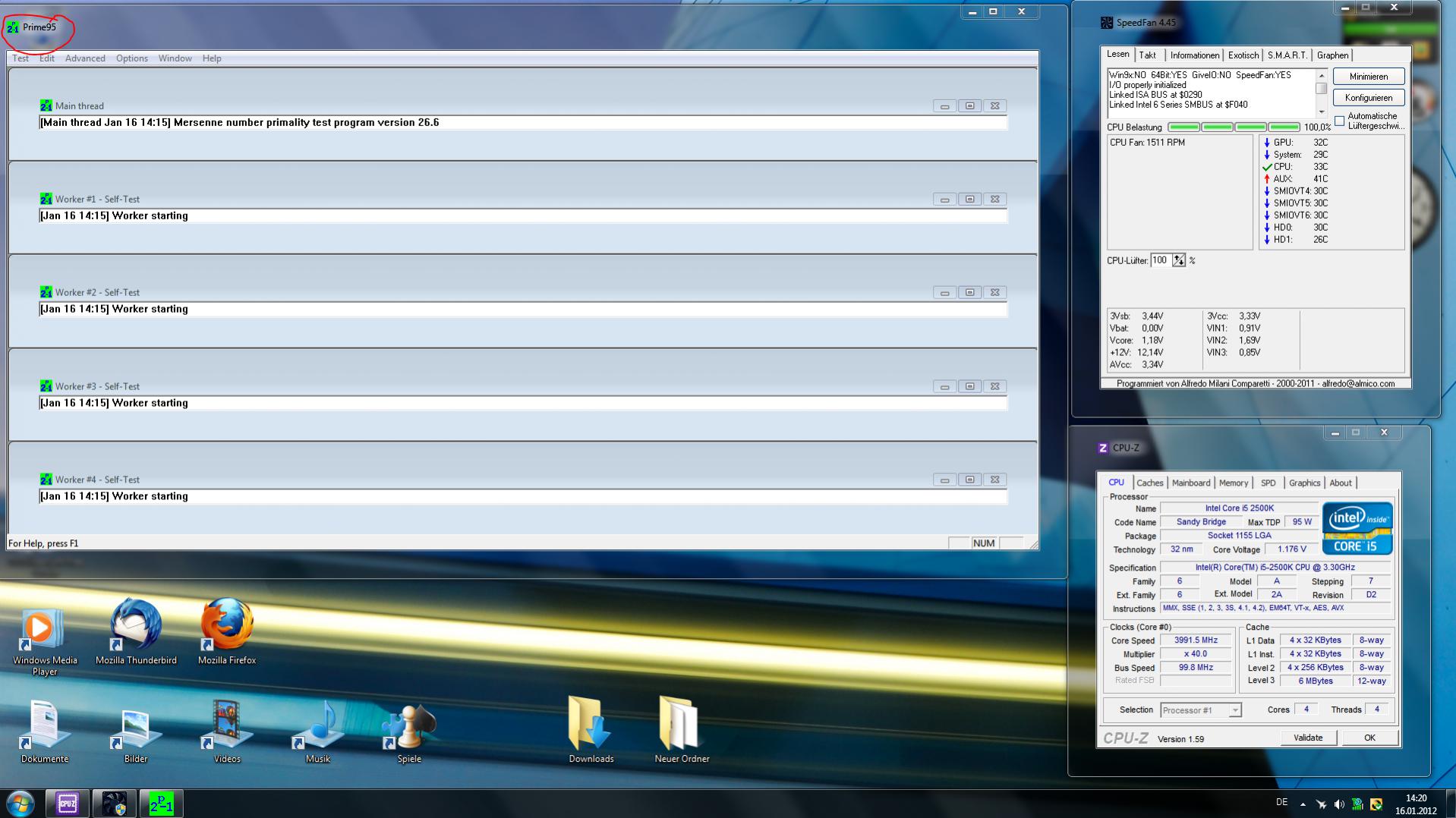Open the Spiele desktop shortcut
1456x818 pixels.
[409, 732]
